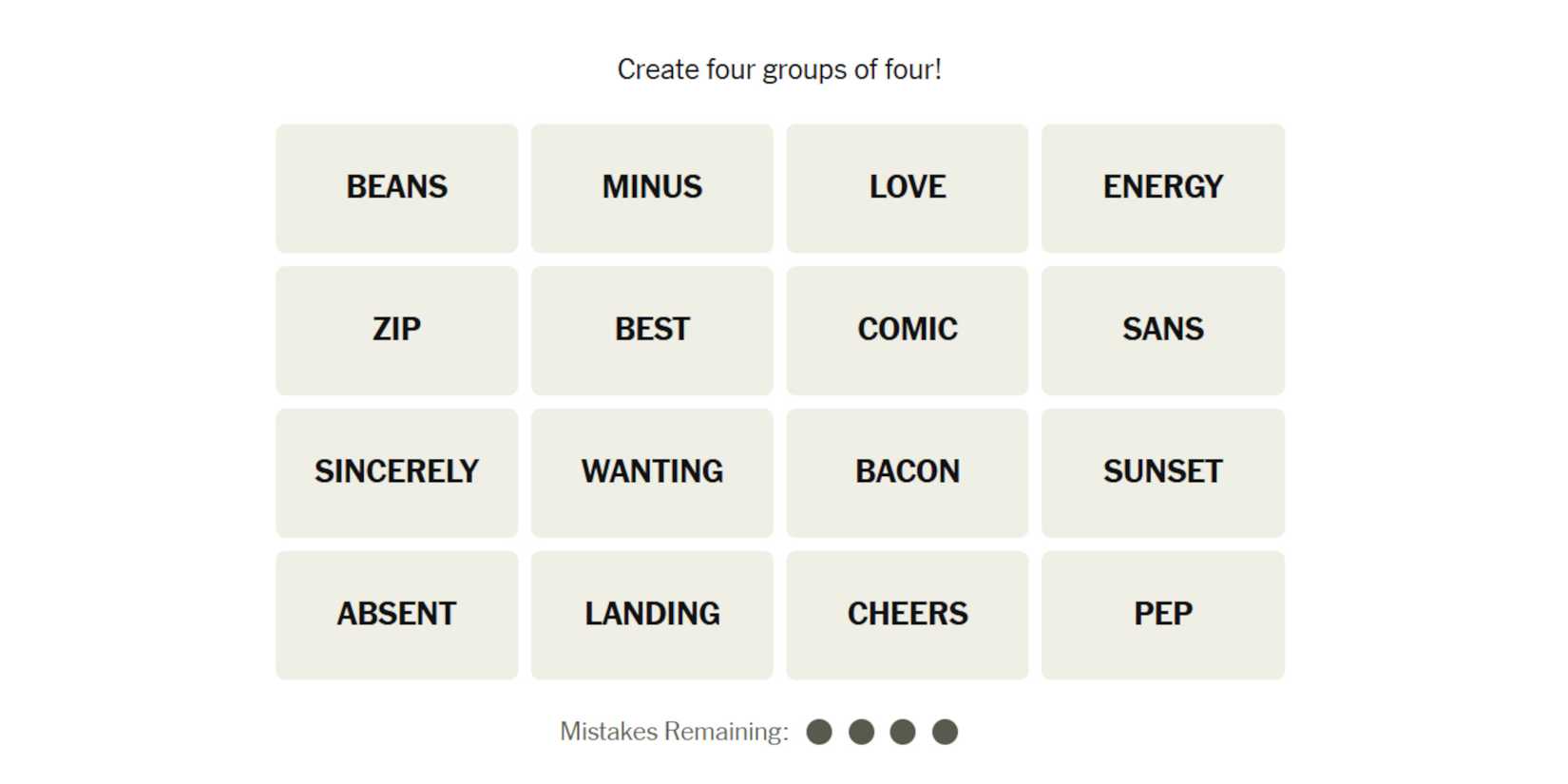Click the LANDING word tile

pos(652,615)
